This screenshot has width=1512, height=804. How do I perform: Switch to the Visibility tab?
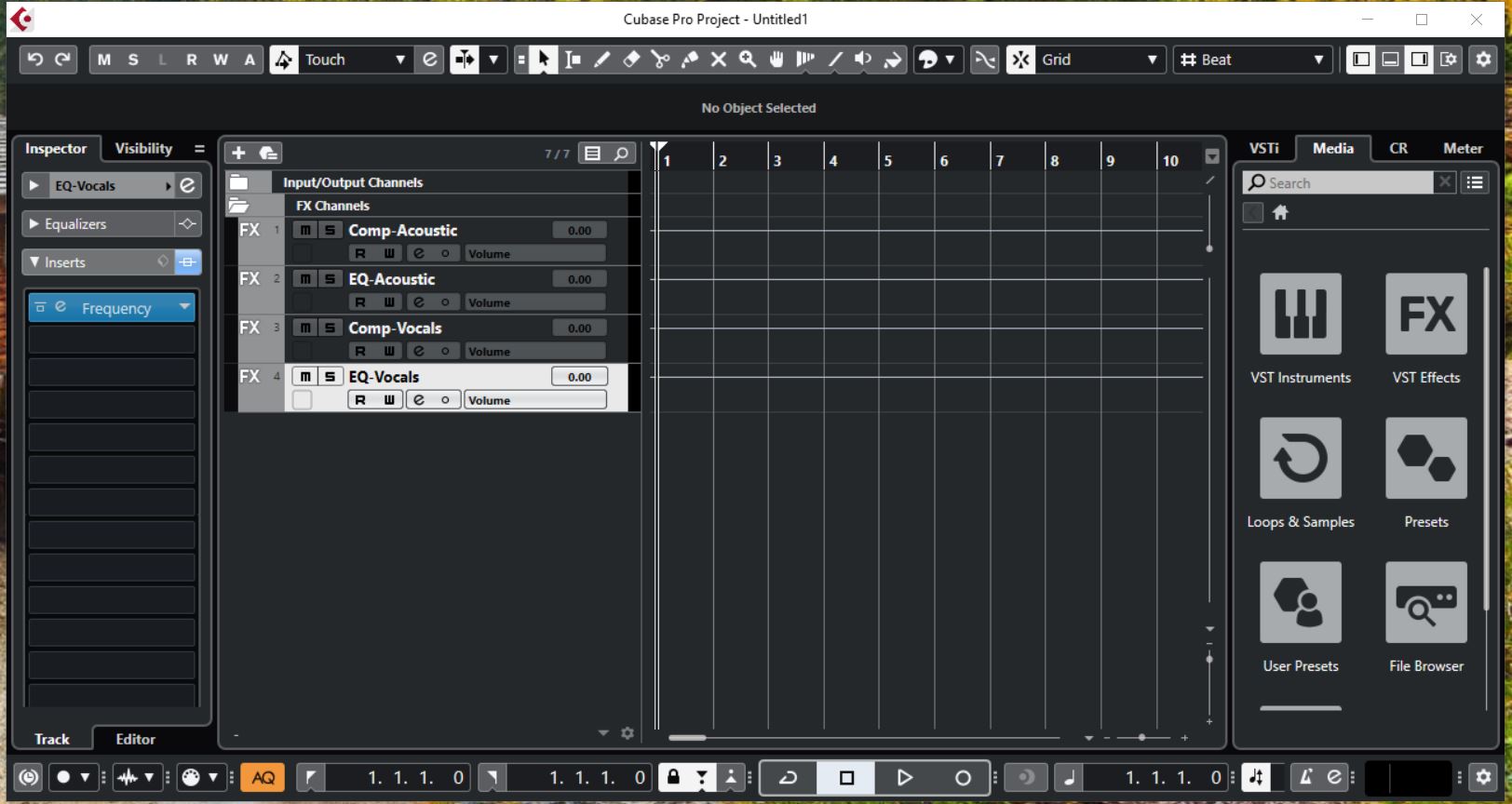click(143, 149)
